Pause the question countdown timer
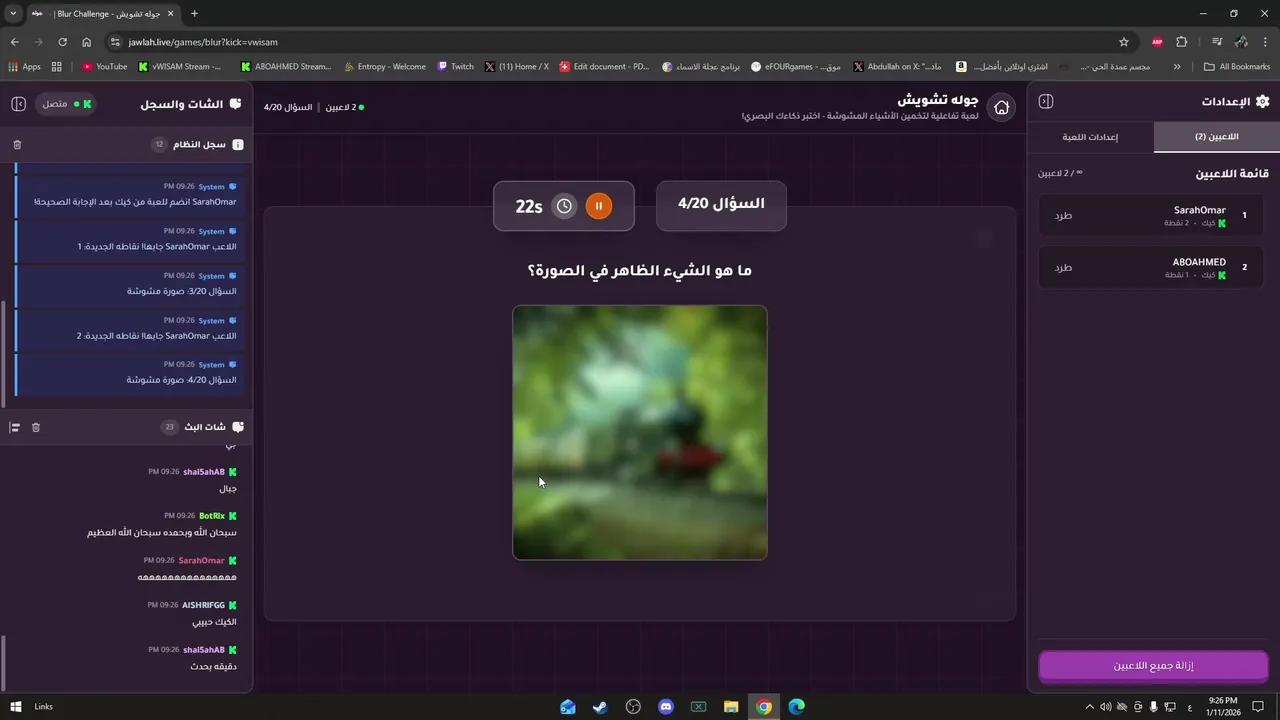 (x=598, y=206)
